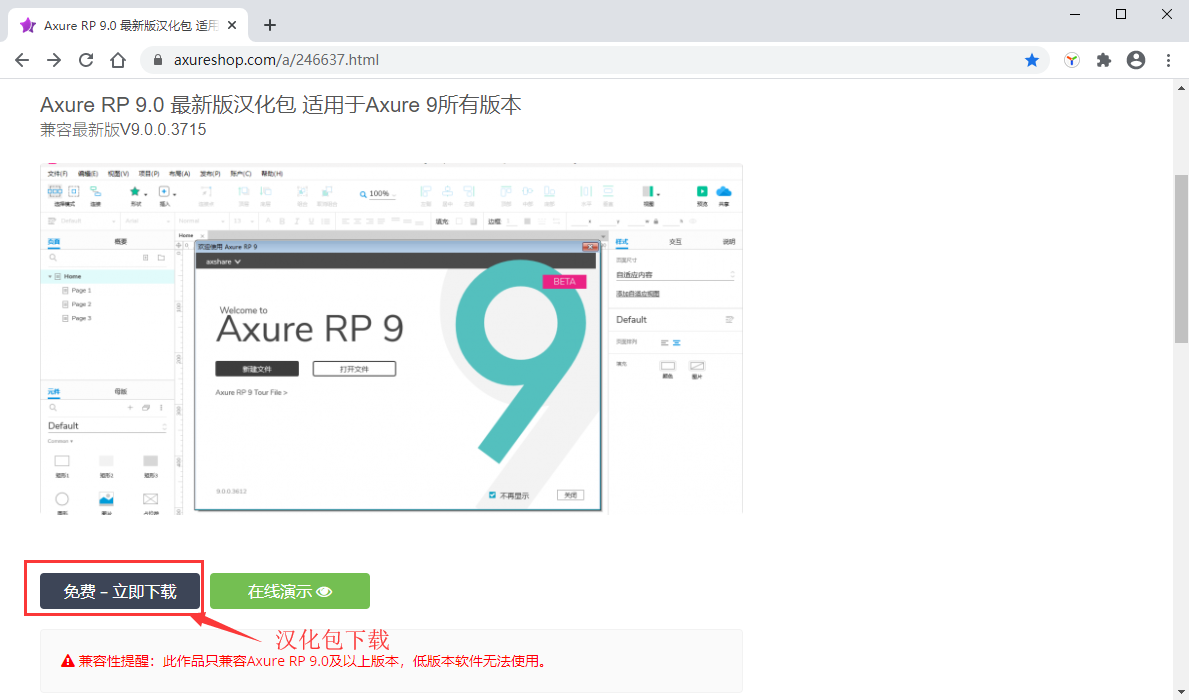1189x700 pixels.
Task: Select the 选择模式 tool in Axure's toolbar
Action: click(x=55, y=193)
